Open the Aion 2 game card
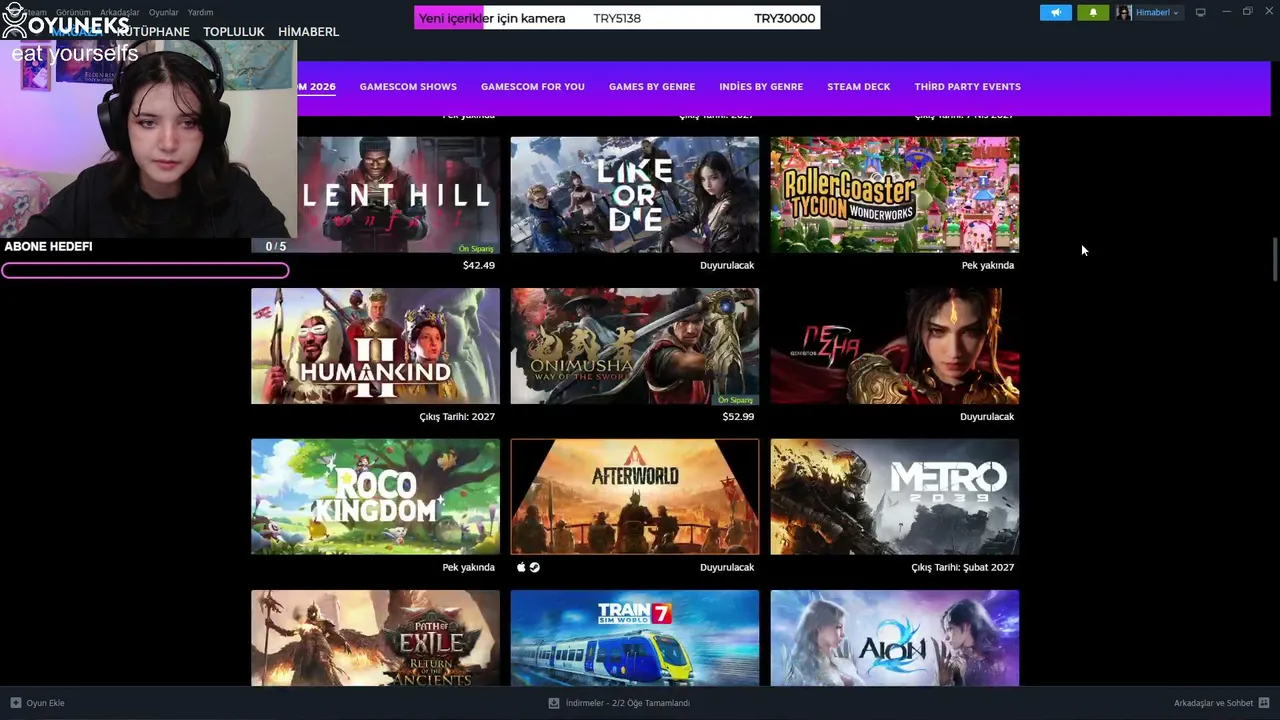1280x720 pixels. pyautogui.click(x=895, y=638)
